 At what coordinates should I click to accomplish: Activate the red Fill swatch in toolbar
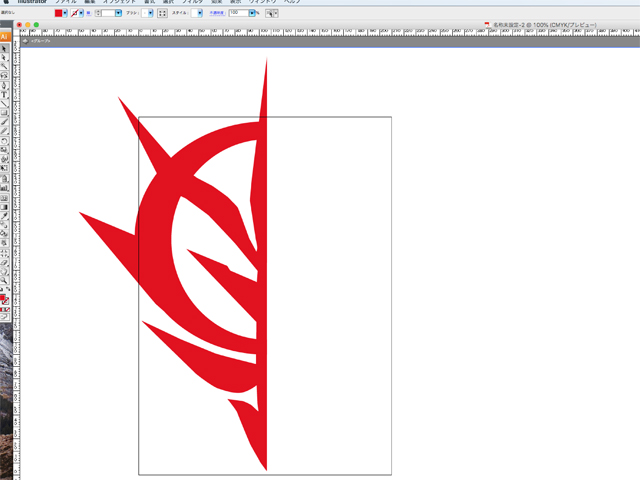click(2, 298)
